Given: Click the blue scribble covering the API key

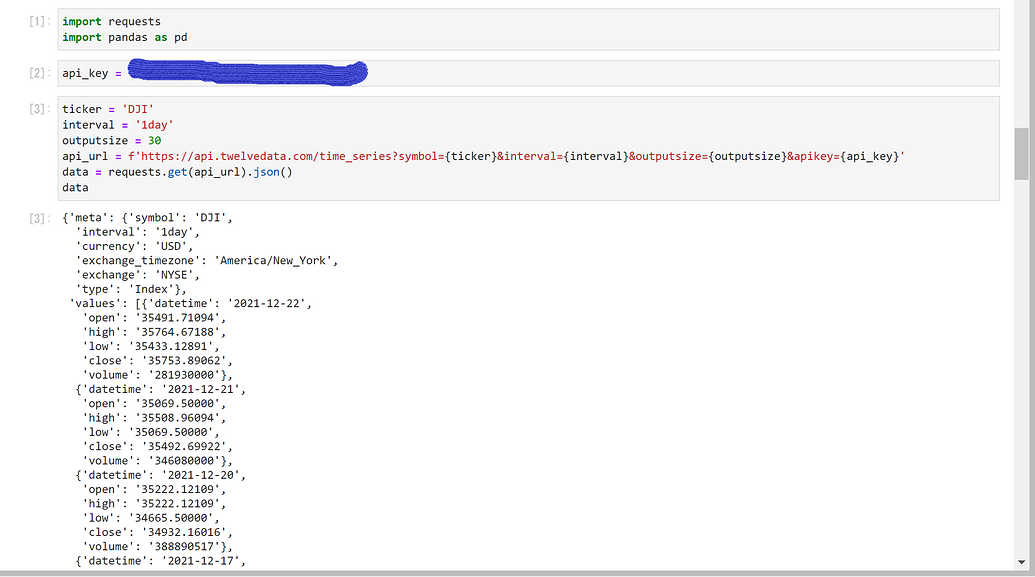Looking at the screenshot, I should point(250,72).
